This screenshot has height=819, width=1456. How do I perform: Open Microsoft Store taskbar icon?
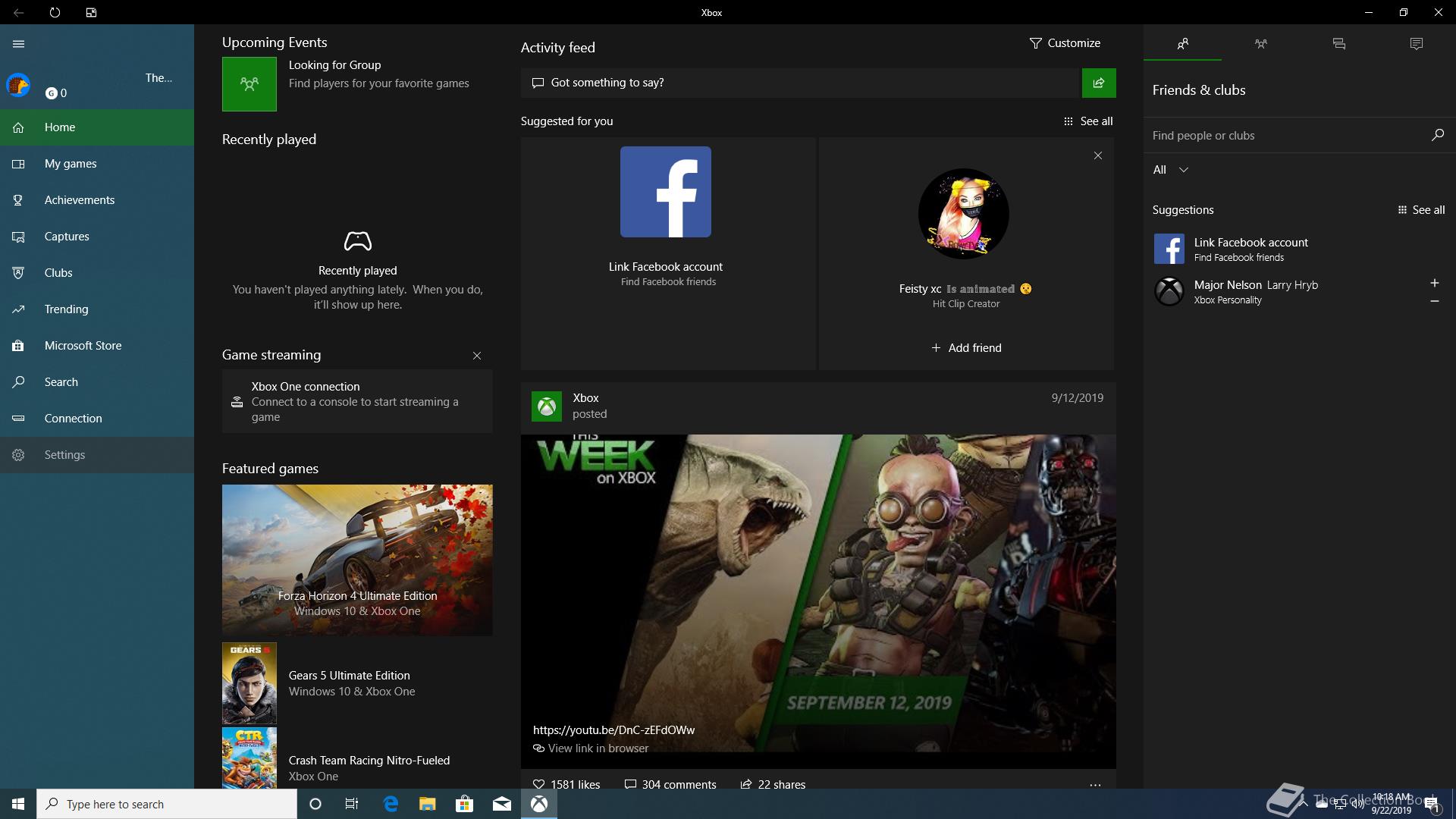pos(464,804)
